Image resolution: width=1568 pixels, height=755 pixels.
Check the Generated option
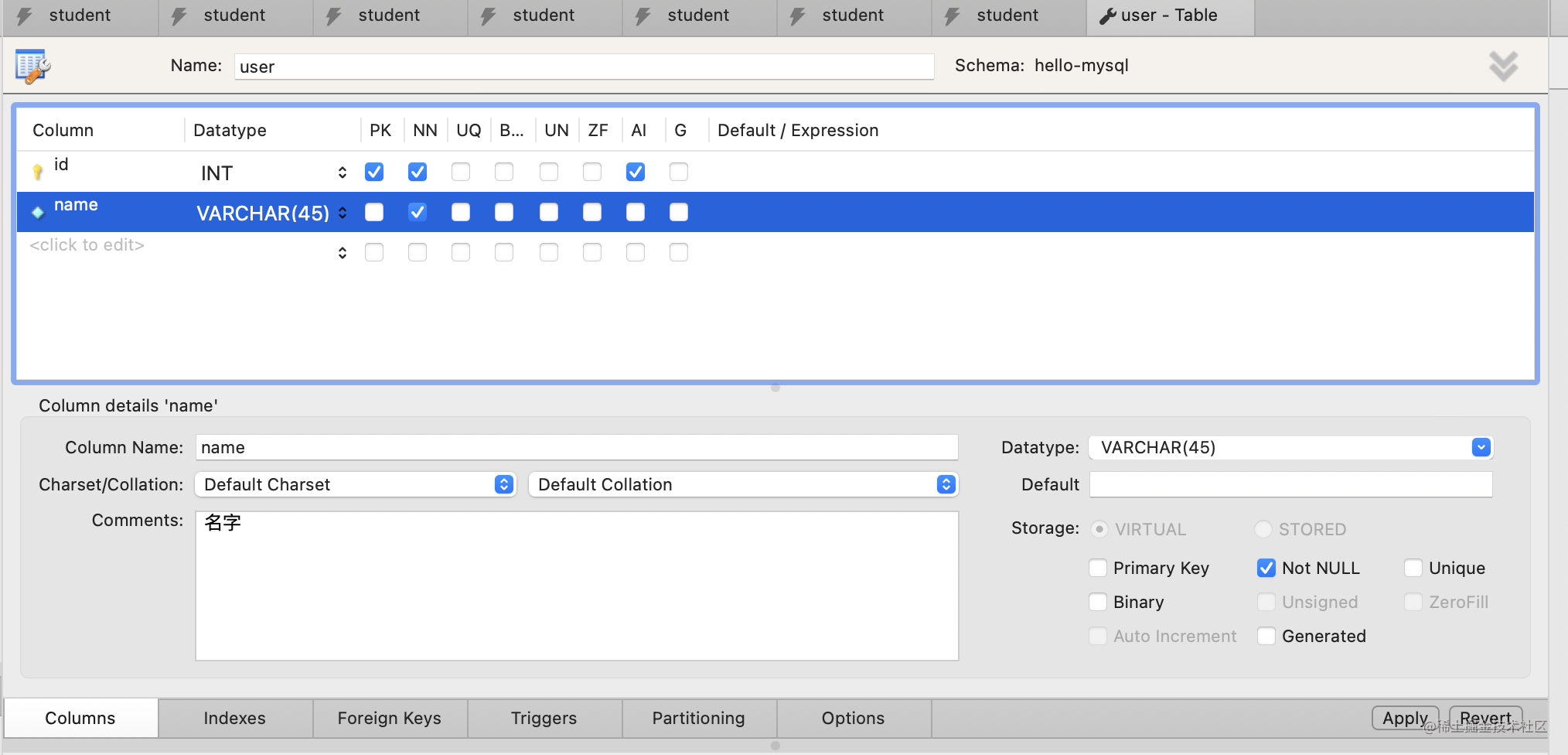coord(1266,636)
